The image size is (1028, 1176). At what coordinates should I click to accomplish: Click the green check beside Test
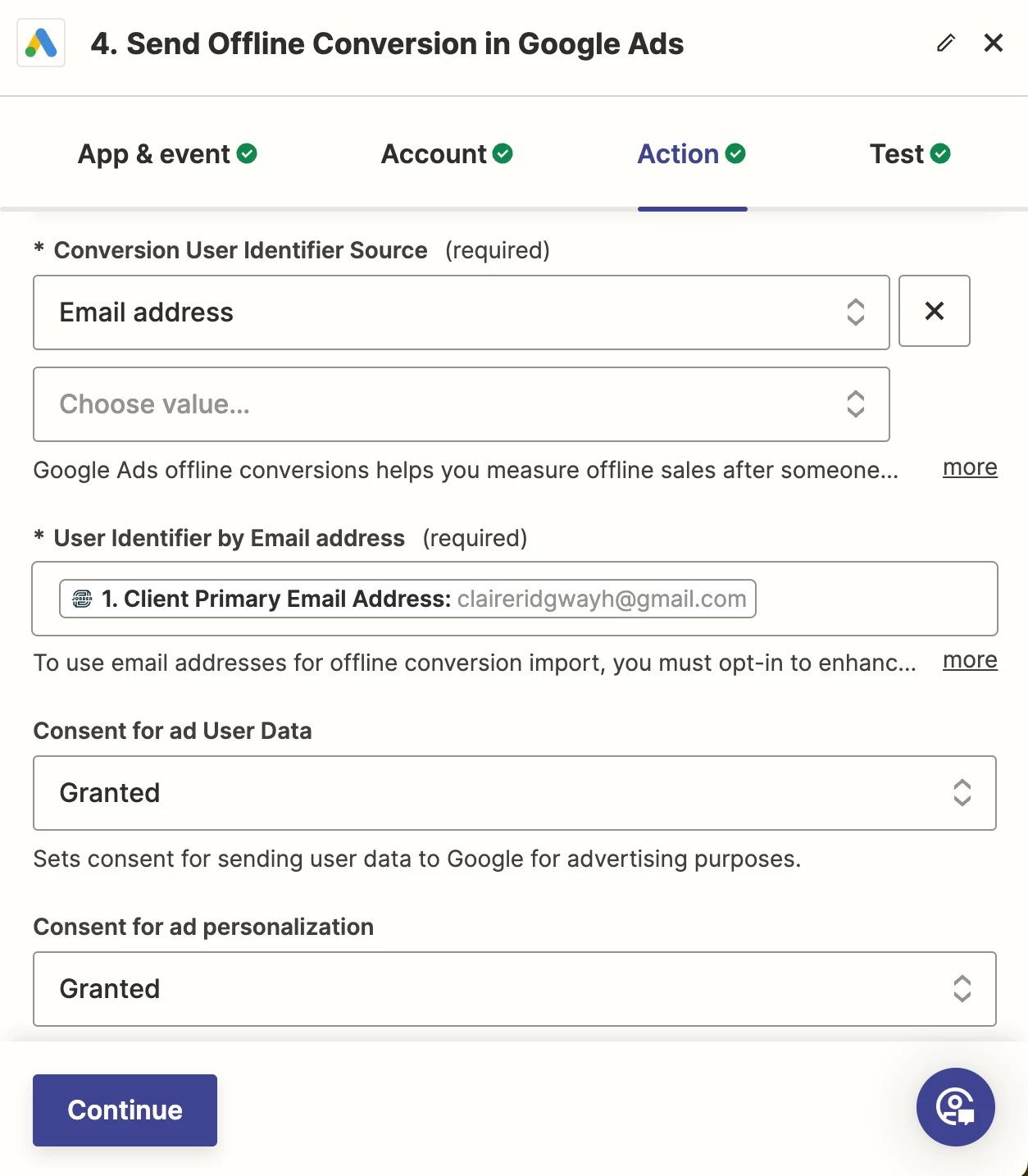(x=941, y=153)
